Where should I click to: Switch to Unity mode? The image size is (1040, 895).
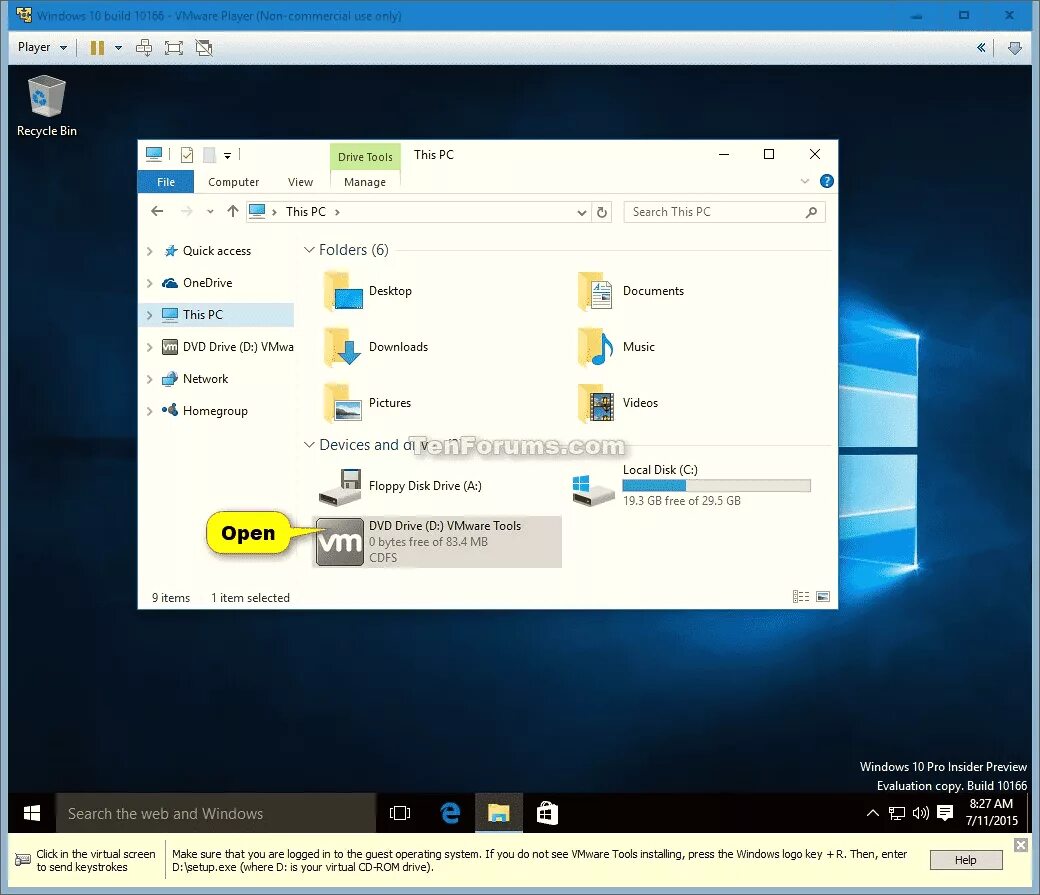tap(203, 47)
